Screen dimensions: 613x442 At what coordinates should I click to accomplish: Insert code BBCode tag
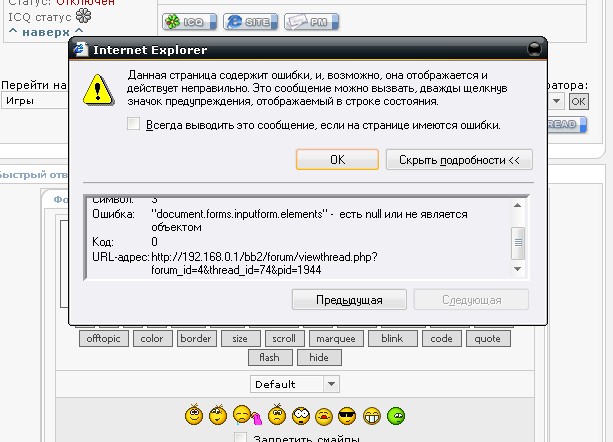(441, 338)
